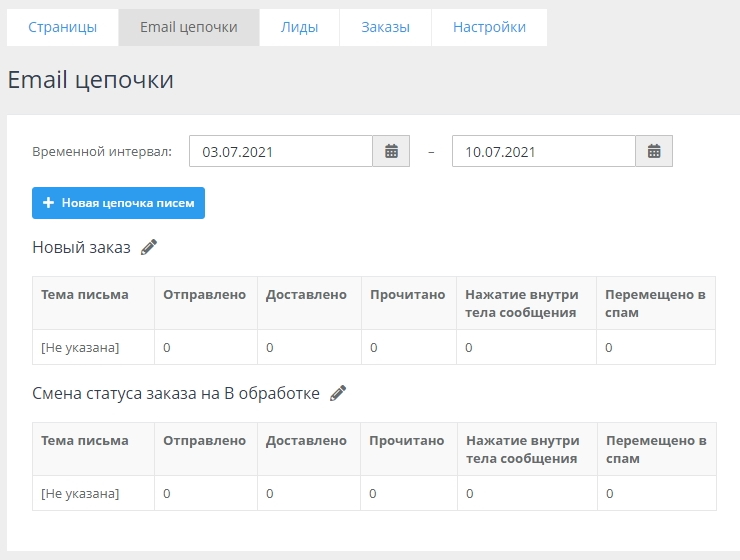The image size is (740, 560).
Task: Click the pencil icon beside Новый заказ
Action: (149, 247)
